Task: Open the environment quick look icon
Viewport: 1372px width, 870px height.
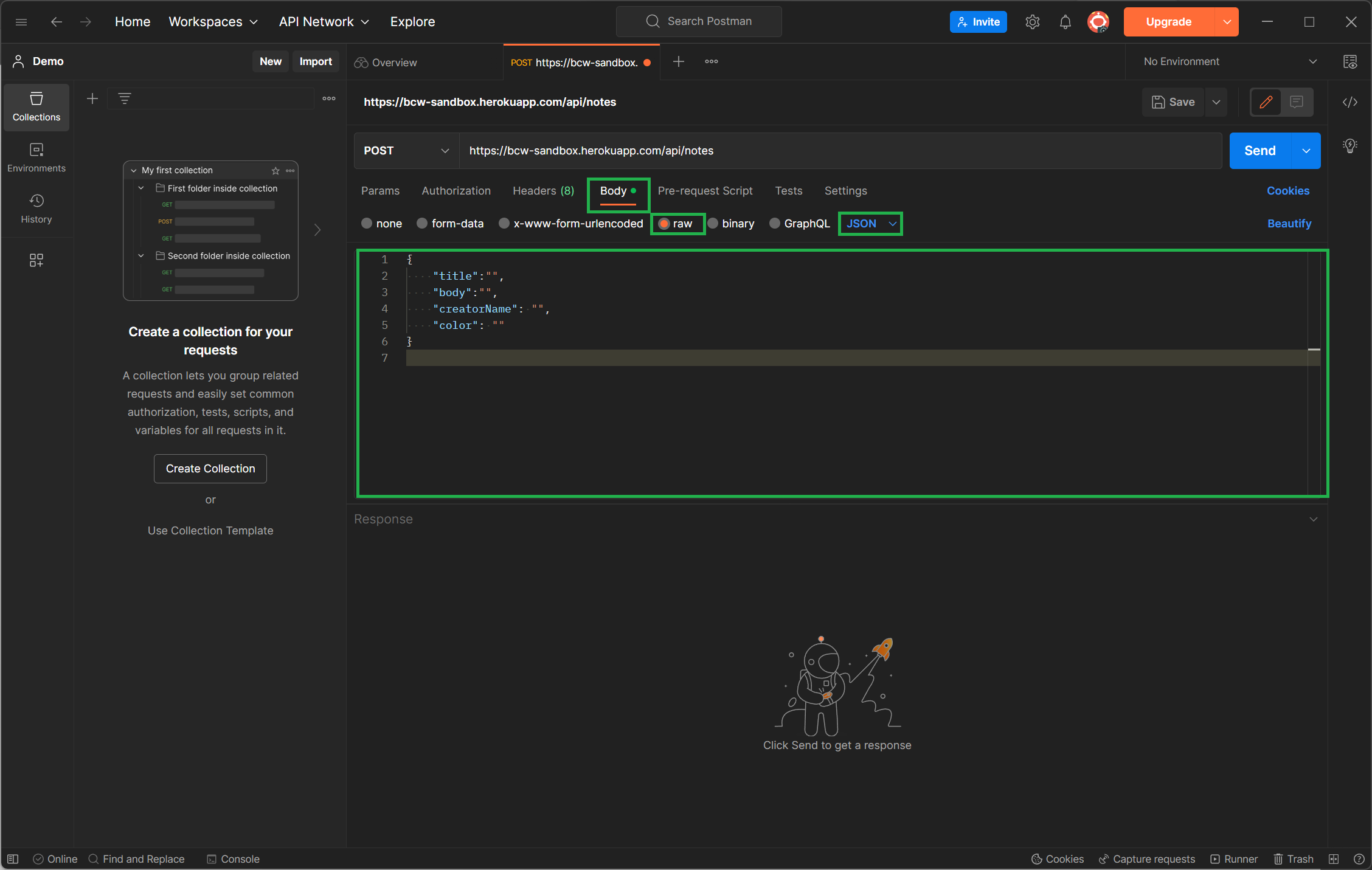Action: 1350,61
